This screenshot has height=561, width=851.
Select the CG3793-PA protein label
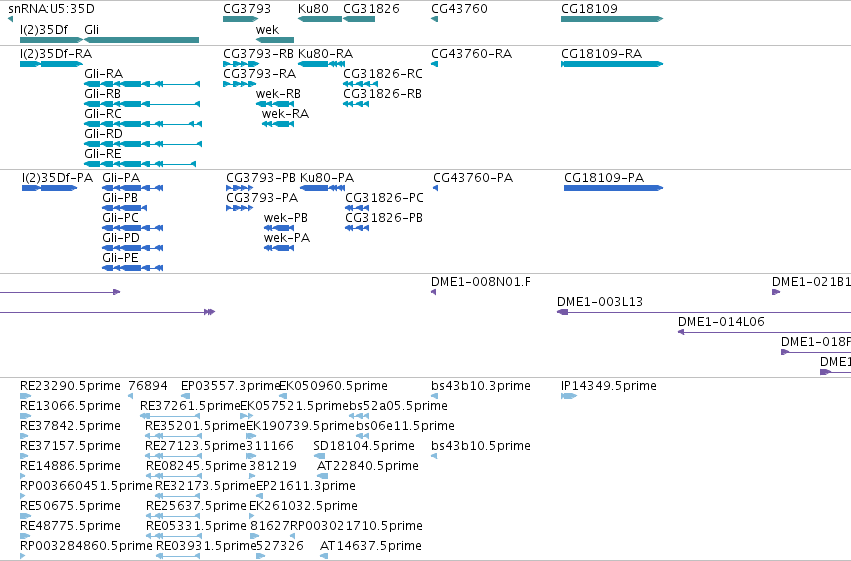[262, 198]
